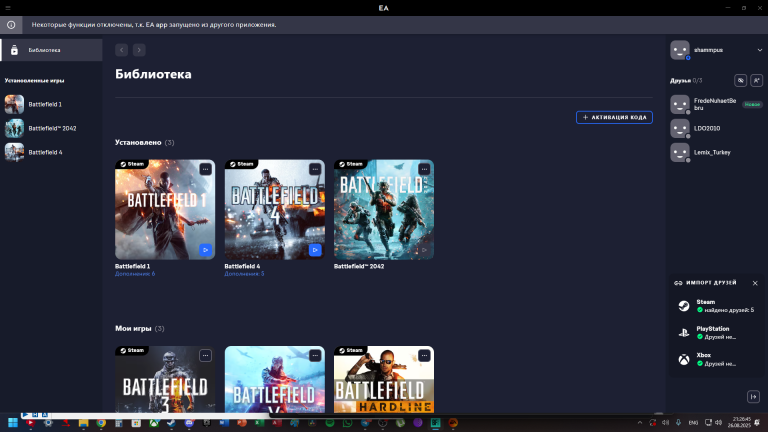Click the Steam badge on Battlefield 1 card
Image resolution: width=768 pixels, height=432 pixels.
click(132, 164)
